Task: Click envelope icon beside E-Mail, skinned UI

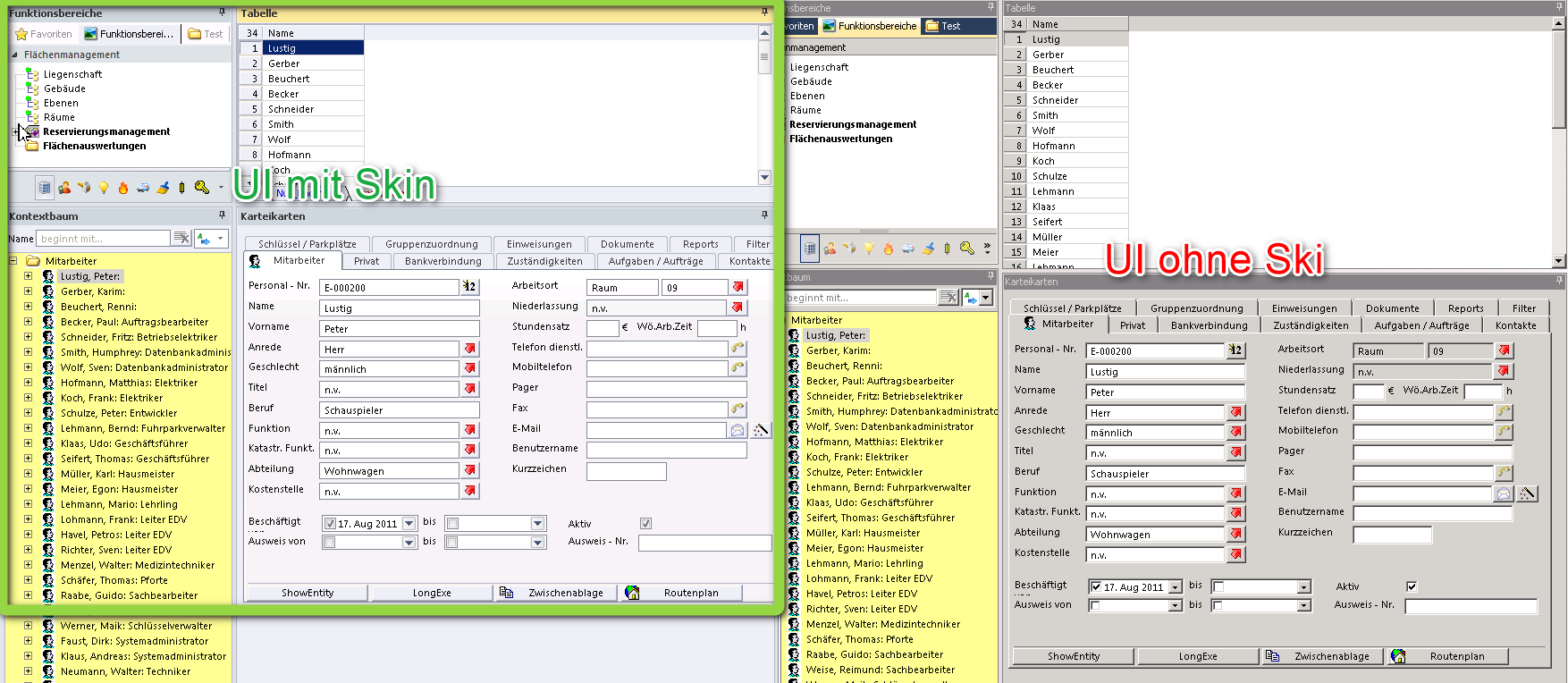Action: point(738,430)
